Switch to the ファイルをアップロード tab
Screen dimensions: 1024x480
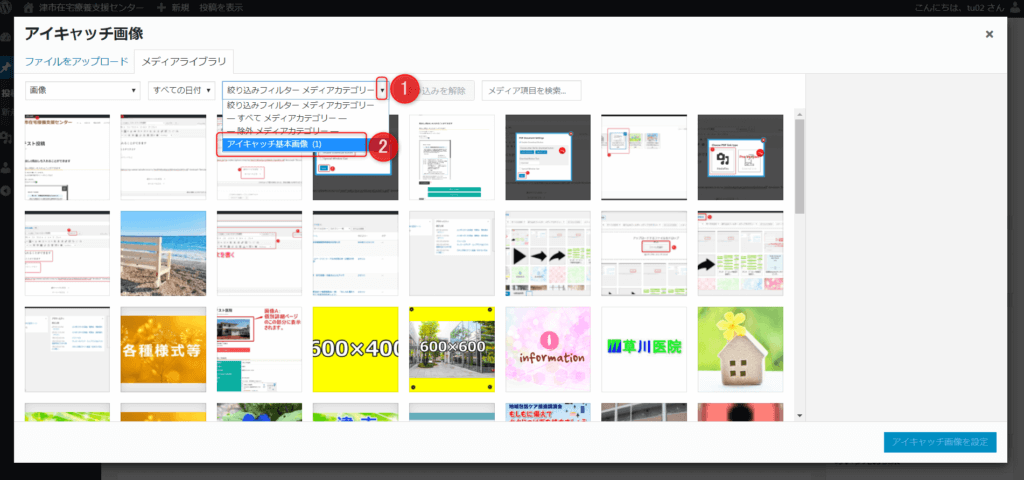pos(77,61)
